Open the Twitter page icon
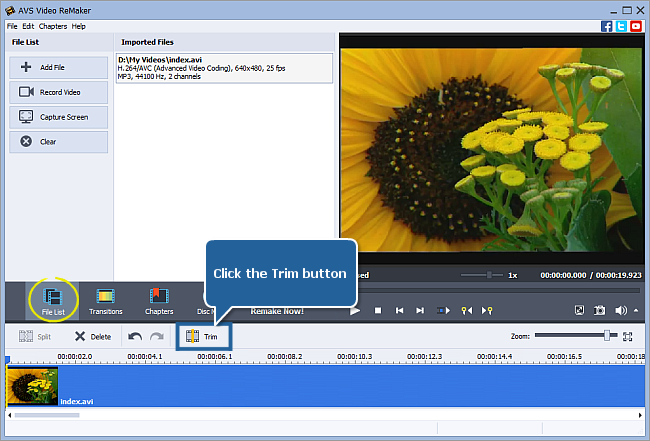The height and width of the screenshot is (441, 650). tap(621, 27)
